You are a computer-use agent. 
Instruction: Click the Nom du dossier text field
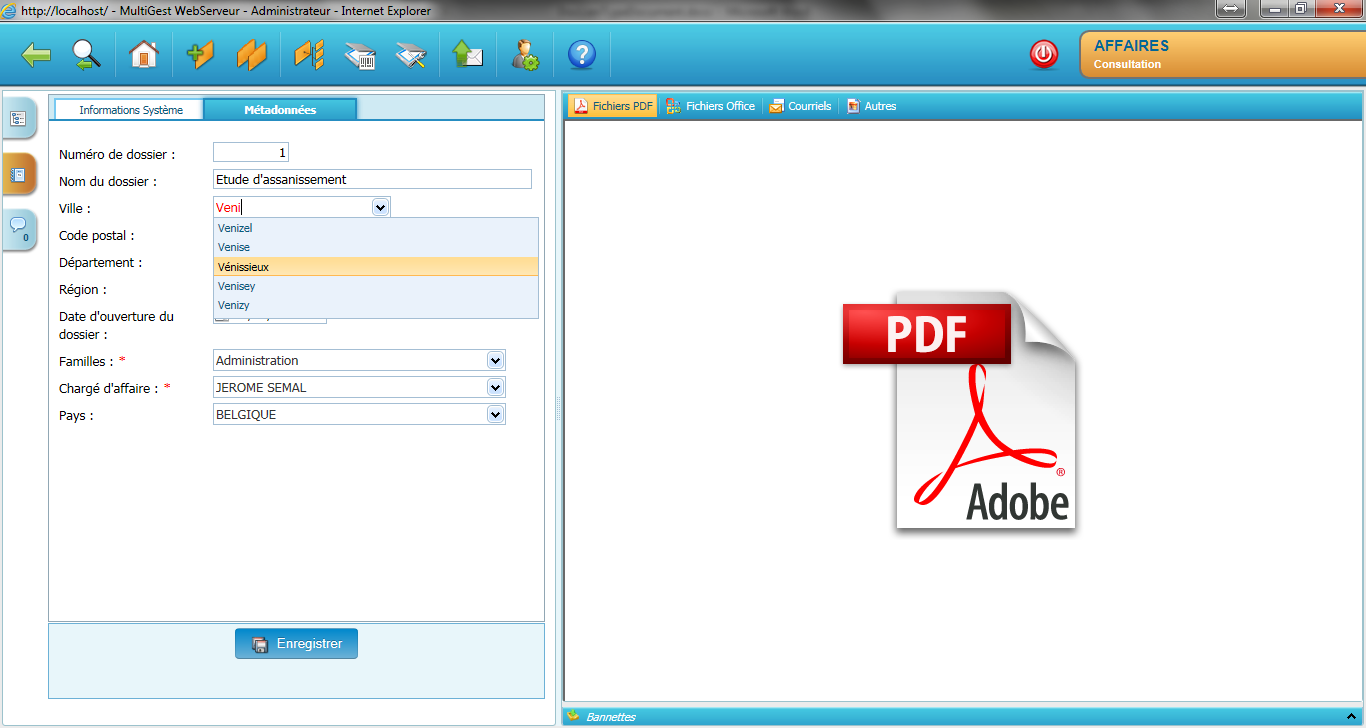[372, 180]
